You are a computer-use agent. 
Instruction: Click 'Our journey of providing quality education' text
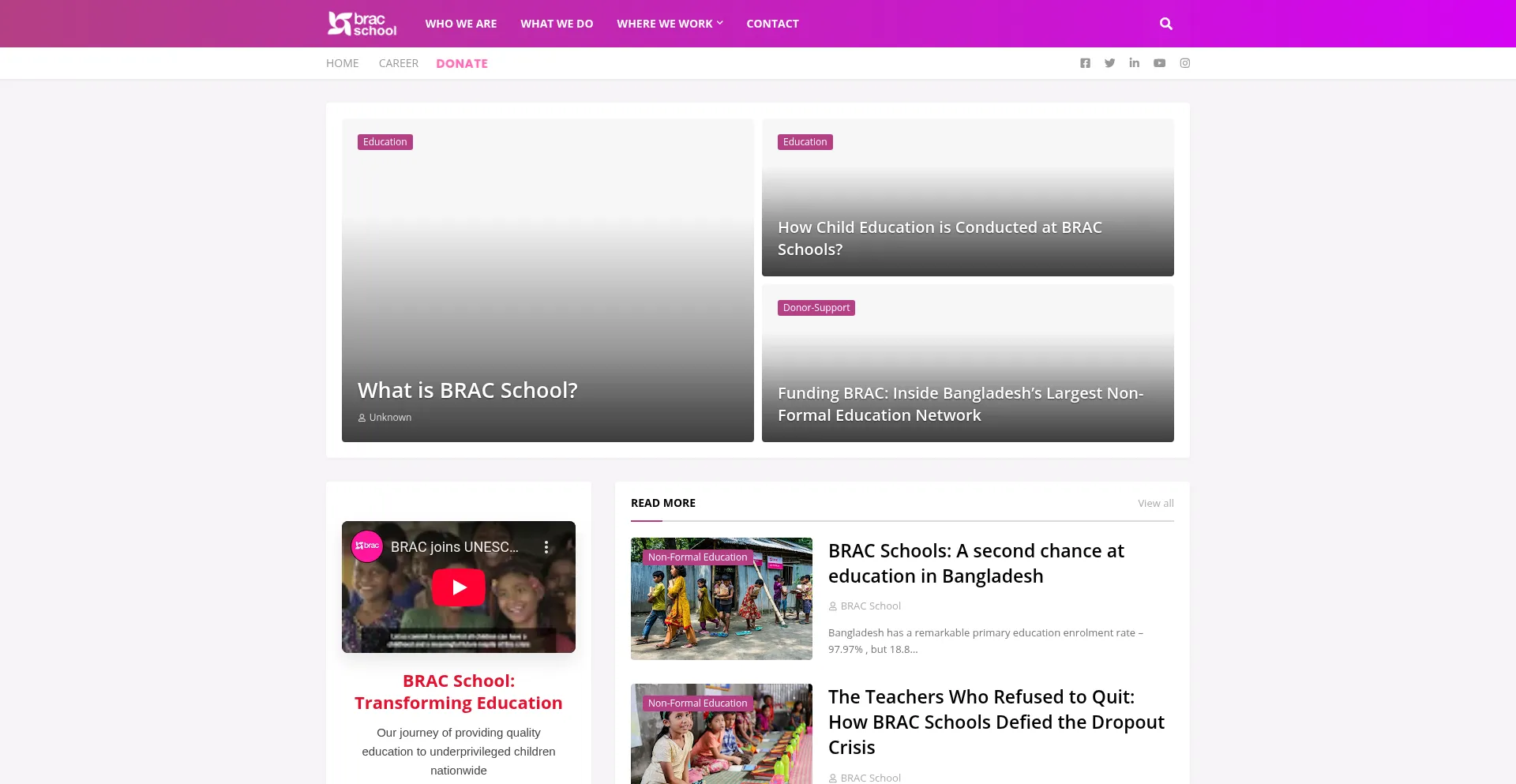pos(459,752)
